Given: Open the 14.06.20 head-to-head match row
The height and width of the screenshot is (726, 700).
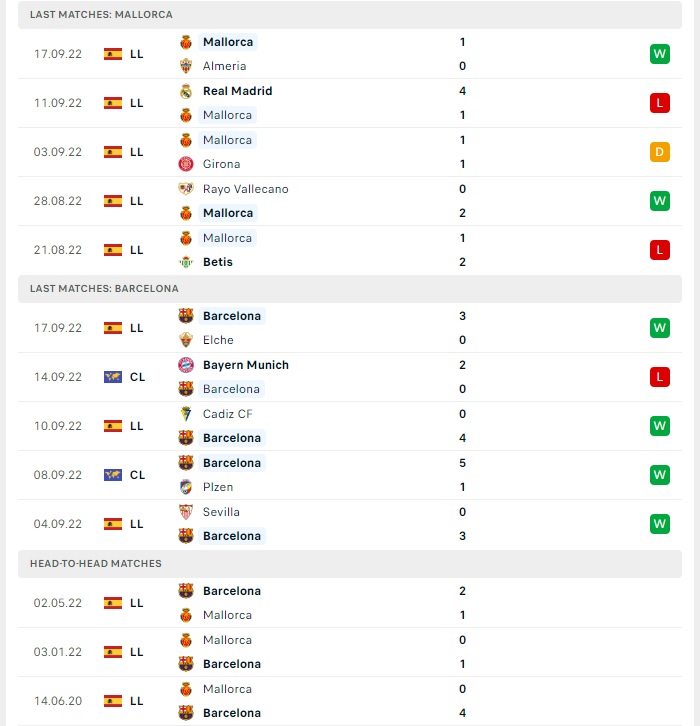Looking at the screenshot, I should click(350, 701).
